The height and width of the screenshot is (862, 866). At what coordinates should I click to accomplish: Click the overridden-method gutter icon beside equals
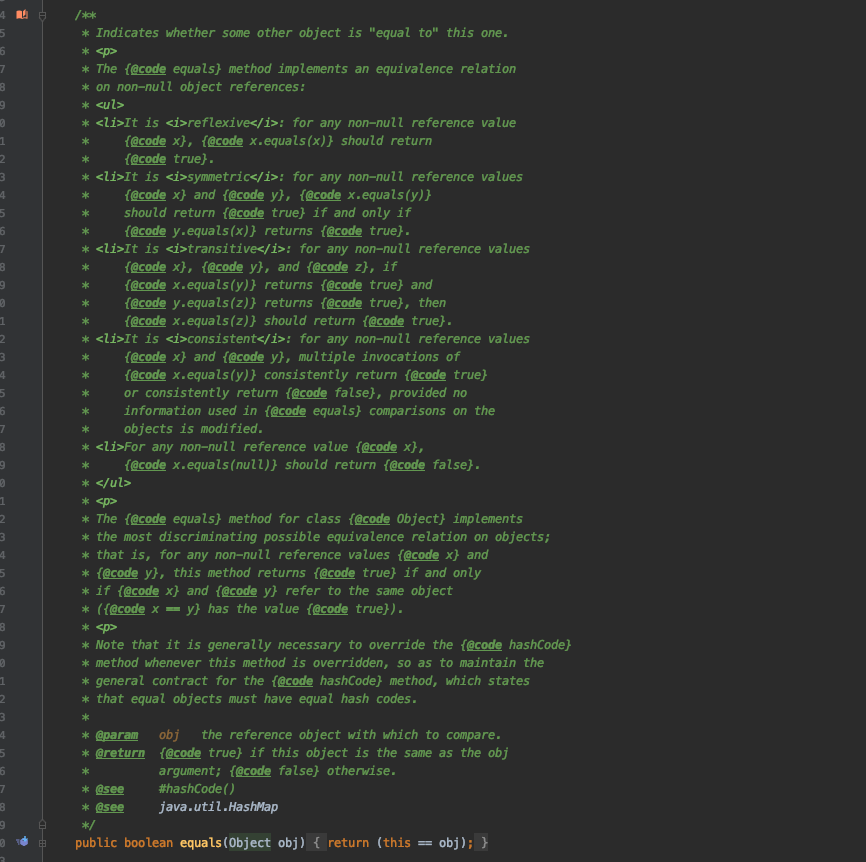pyautogui.click(x=22, y=842)
